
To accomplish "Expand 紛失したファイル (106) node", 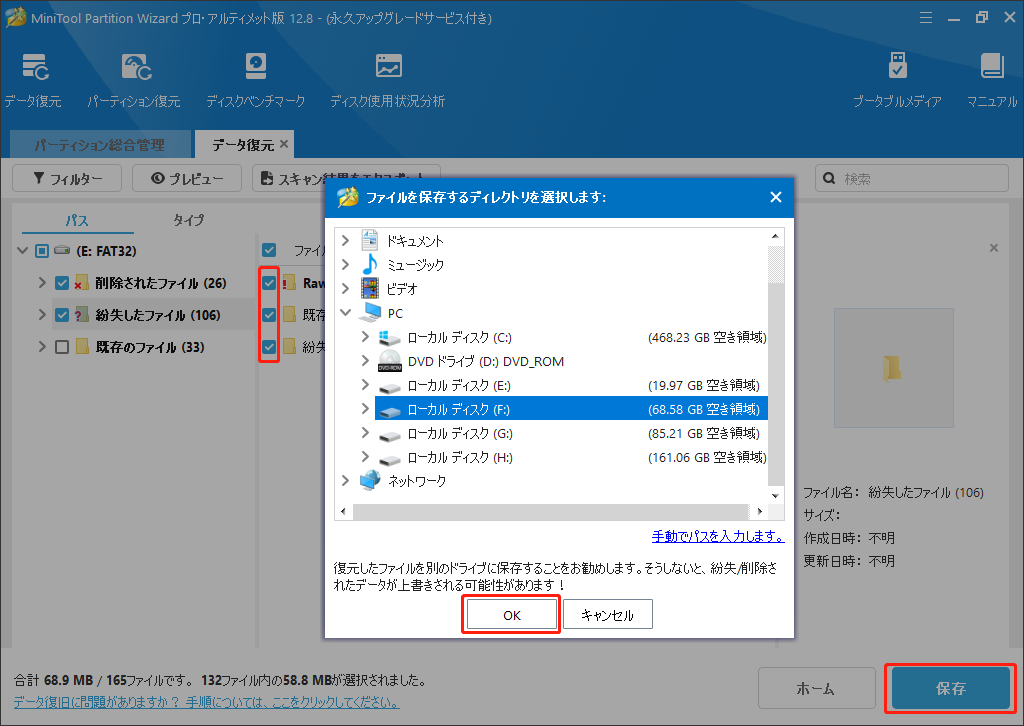I will (42, 315).
